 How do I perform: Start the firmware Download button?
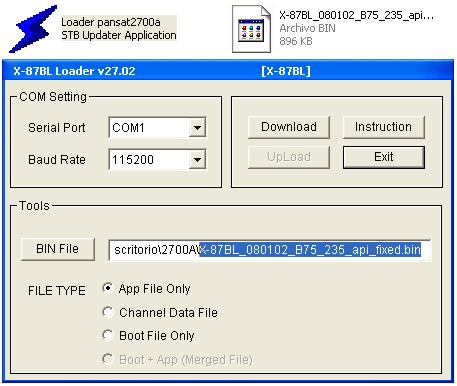pyautogui.click(x=289, y=127)
